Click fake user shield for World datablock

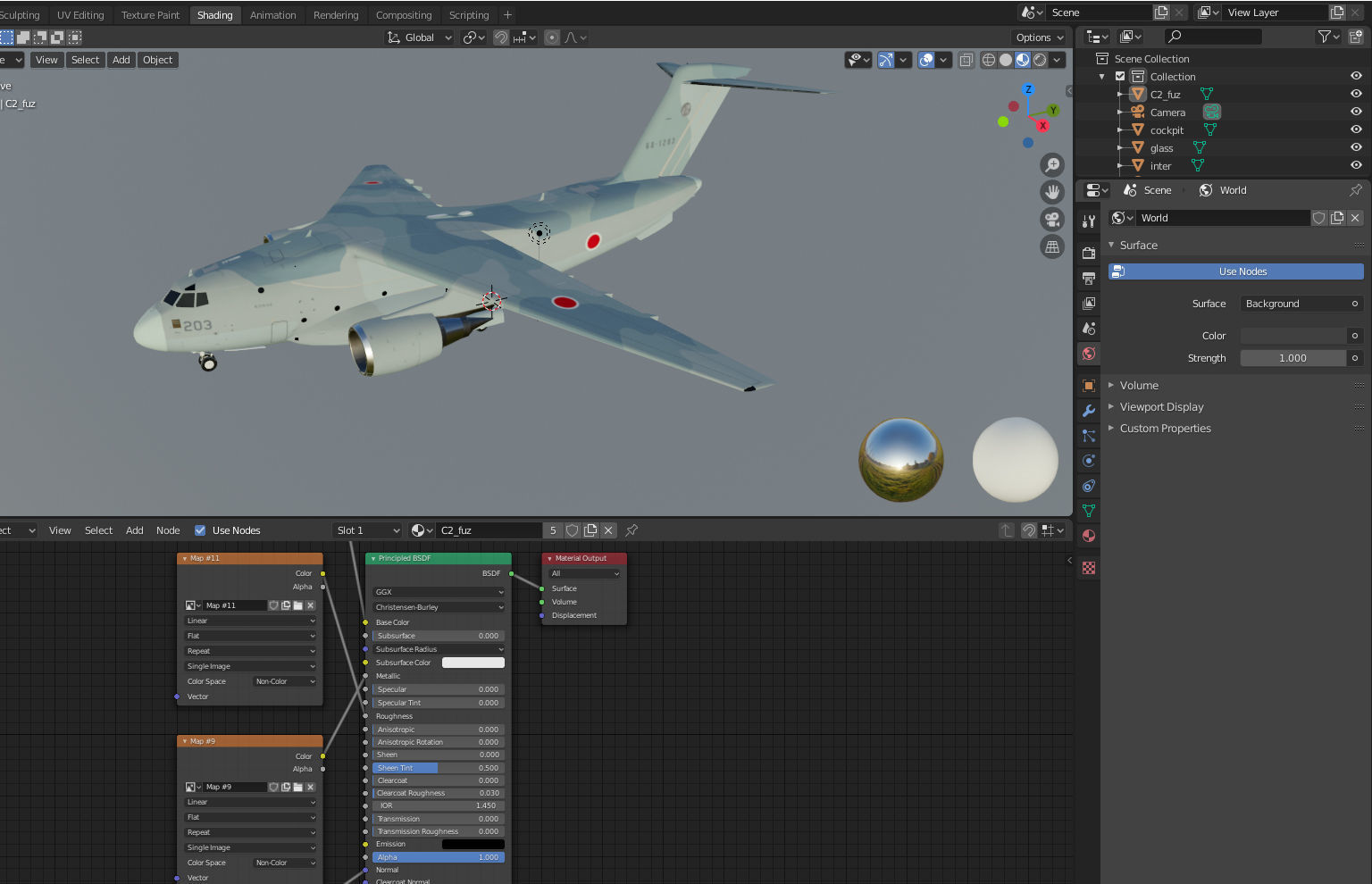click(x=1318, y=218)
